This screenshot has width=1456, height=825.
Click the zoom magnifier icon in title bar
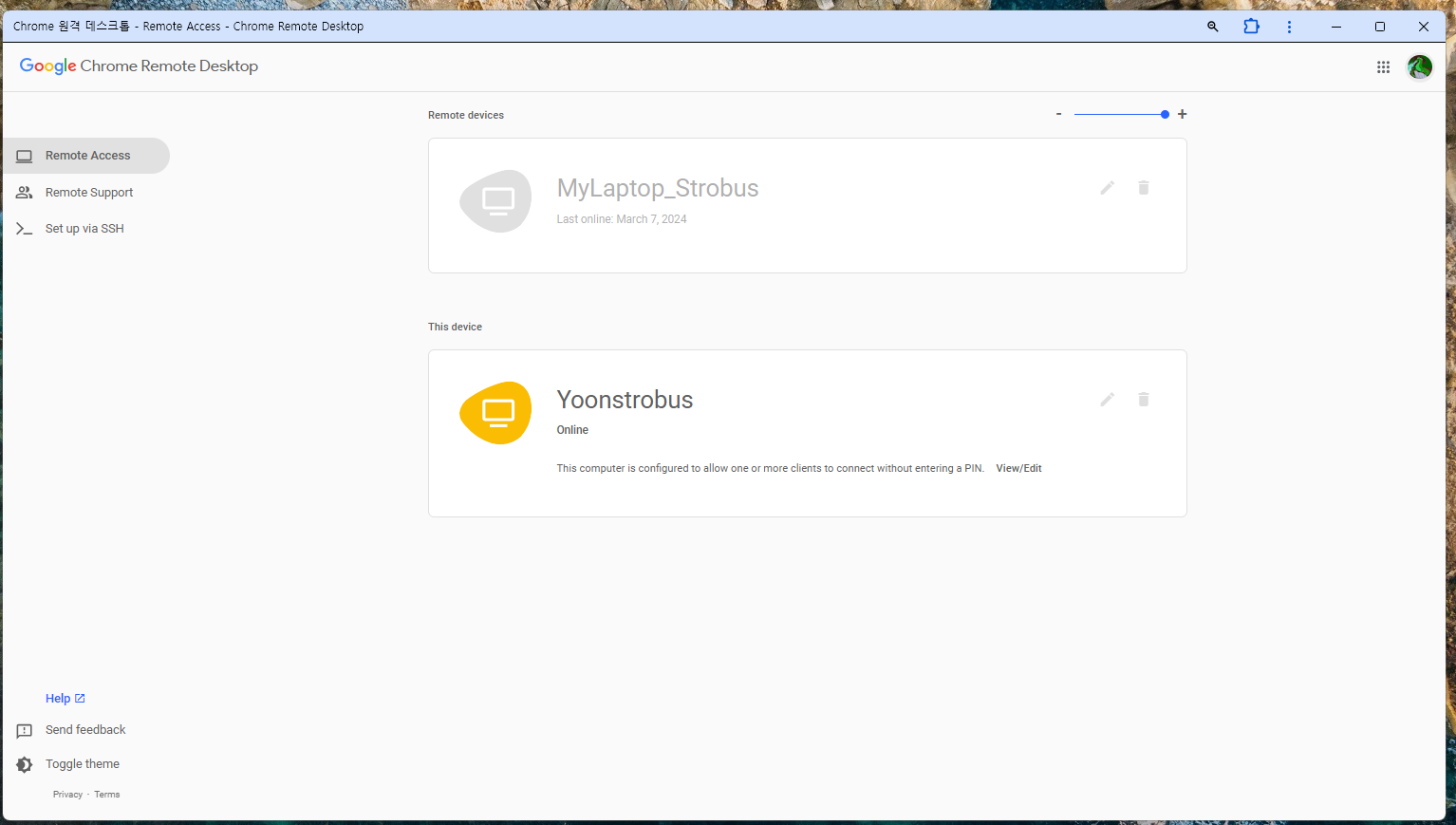coord(1212,27)
